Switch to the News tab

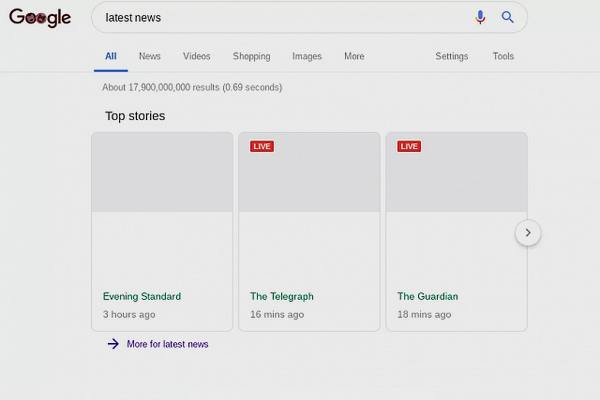coord(150,56)
